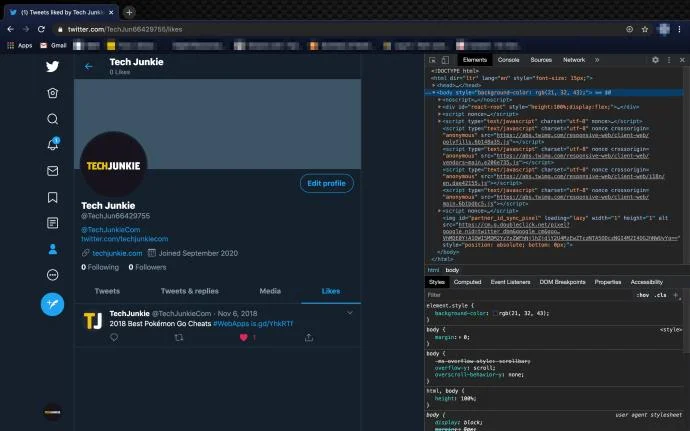Reload the page
This screenshot has height=431, width=690.
click(x=41, y=29)
